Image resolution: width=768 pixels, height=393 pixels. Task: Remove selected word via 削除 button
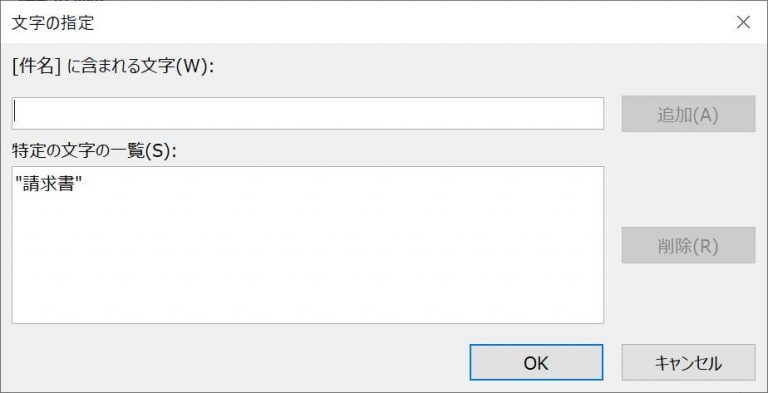[x=688, y=245]
